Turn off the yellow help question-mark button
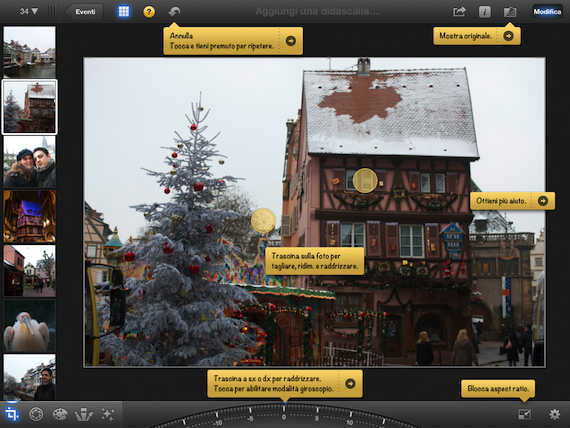Screen dimensions: 570x428 coord(149,12)
